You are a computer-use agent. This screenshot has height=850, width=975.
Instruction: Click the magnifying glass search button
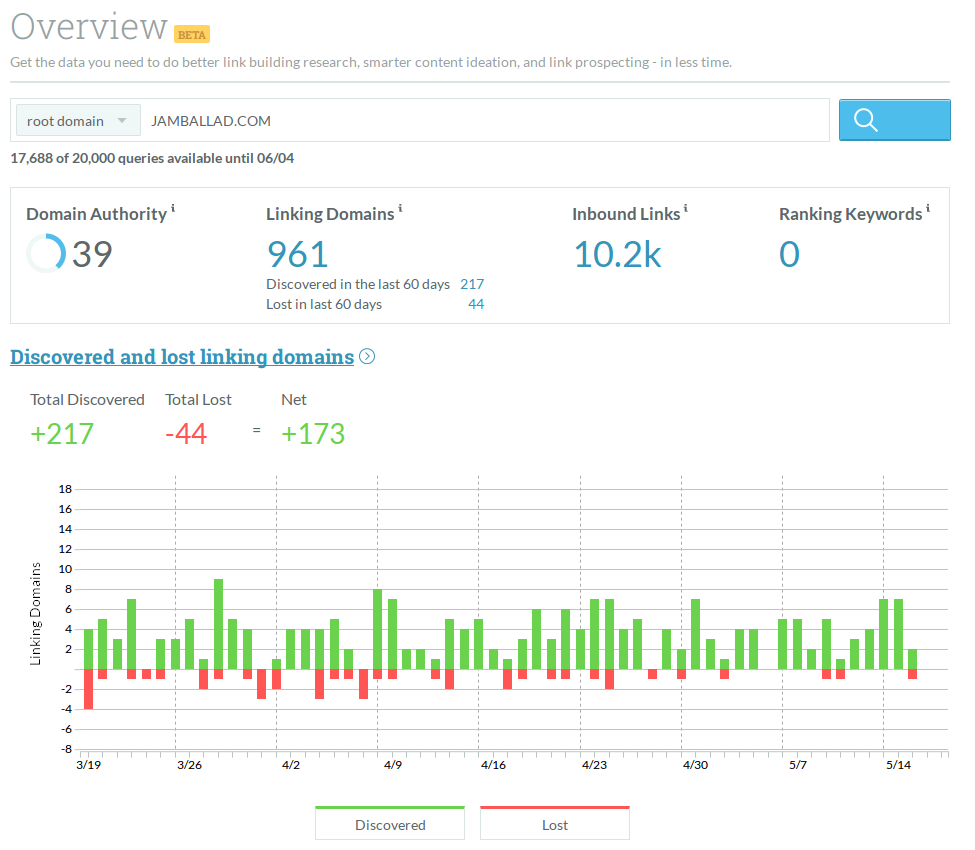click(894, 120)
